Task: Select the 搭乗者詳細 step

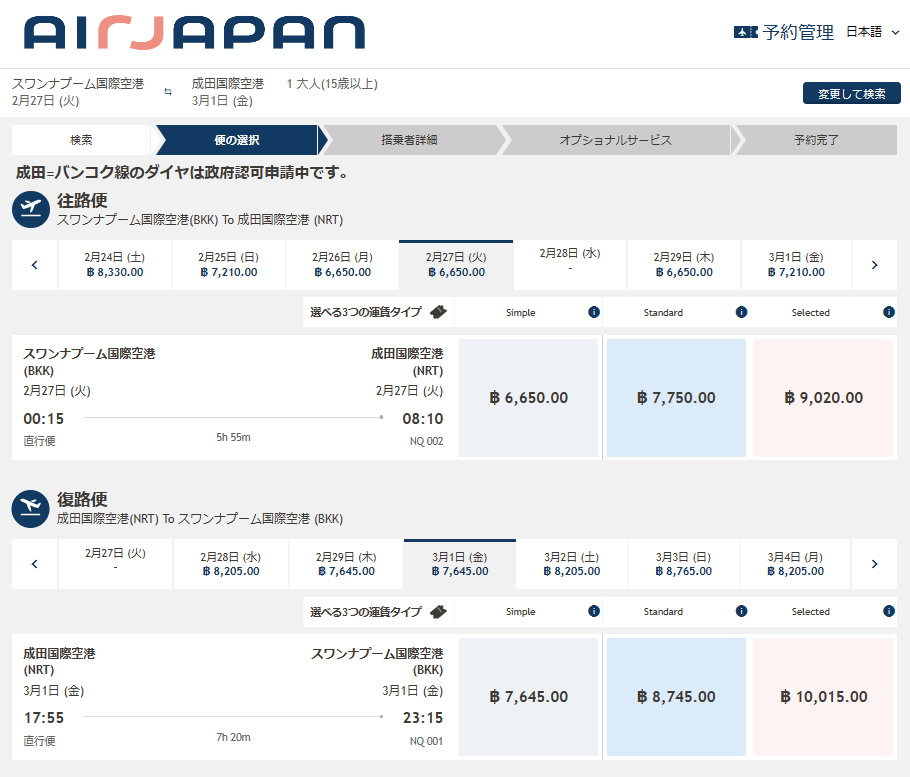Action: pos(409,140)
